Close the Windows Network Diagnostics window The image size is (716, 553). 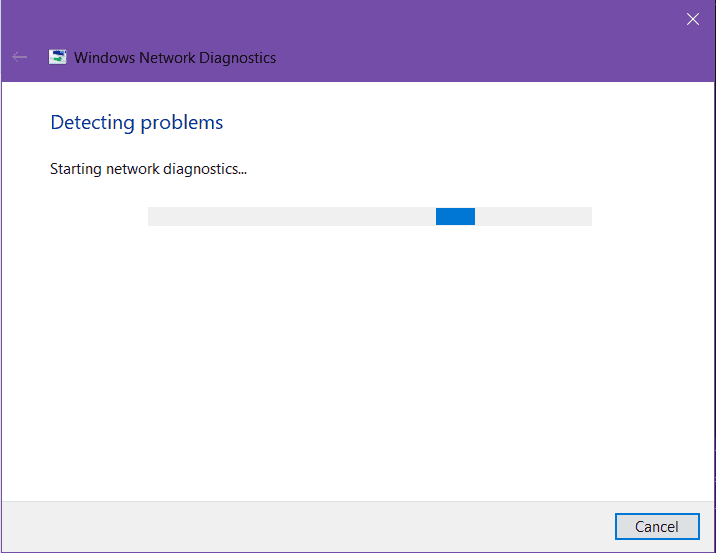click(693, 19)
